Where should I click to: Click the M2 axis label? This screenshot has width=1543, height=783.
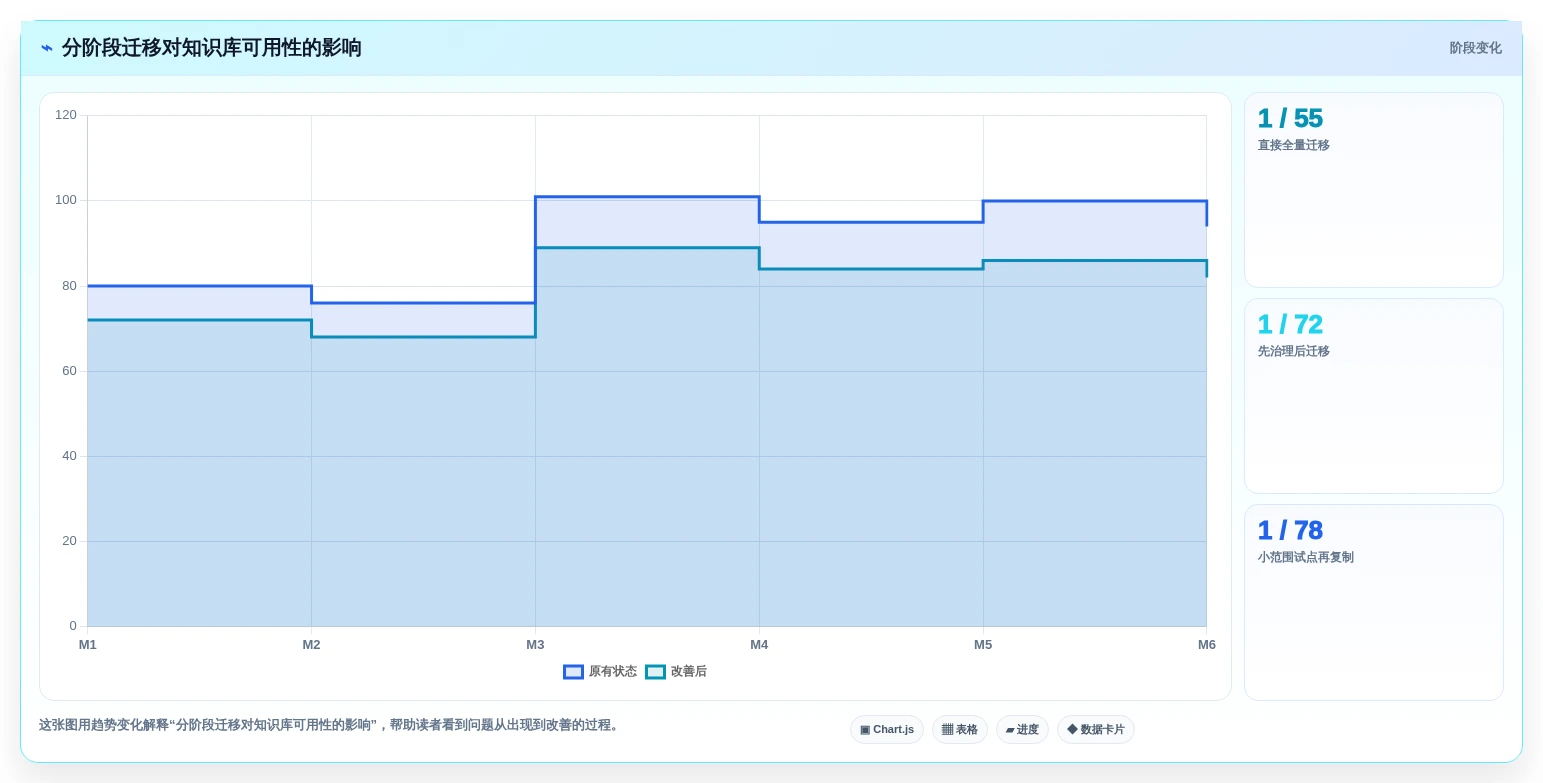tap(312, 645)
